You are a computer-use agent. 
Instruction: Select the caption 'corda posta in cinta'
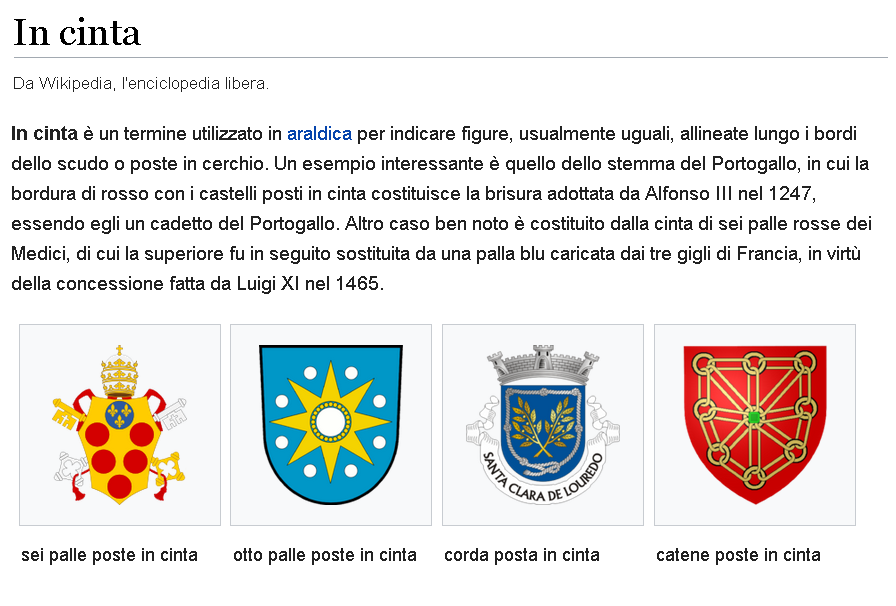[522, 555]
